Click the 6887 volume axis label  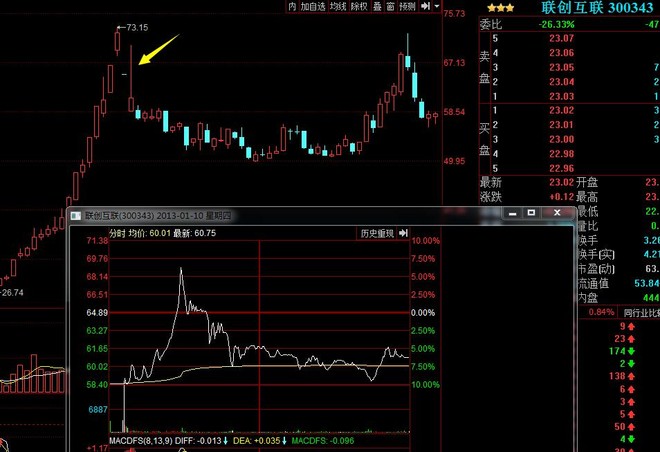[98, 409]
